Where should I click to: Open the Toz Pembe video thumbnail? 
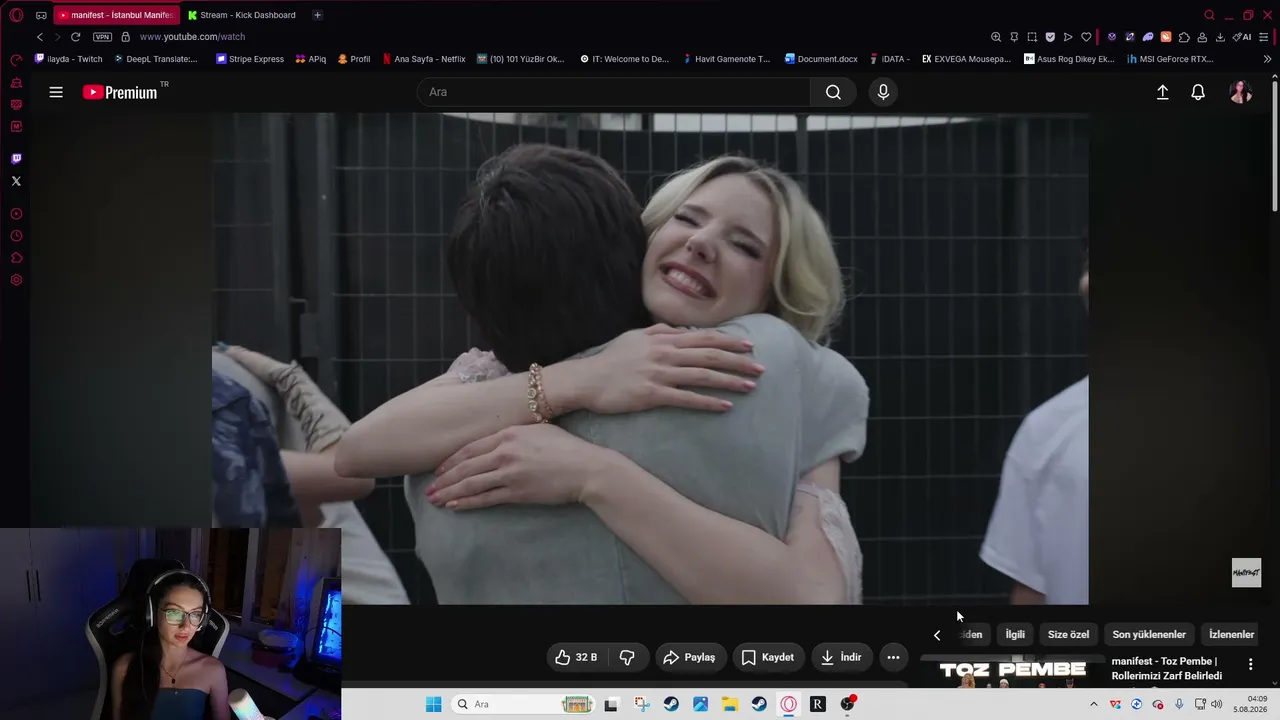click(x=1012, y=672)
